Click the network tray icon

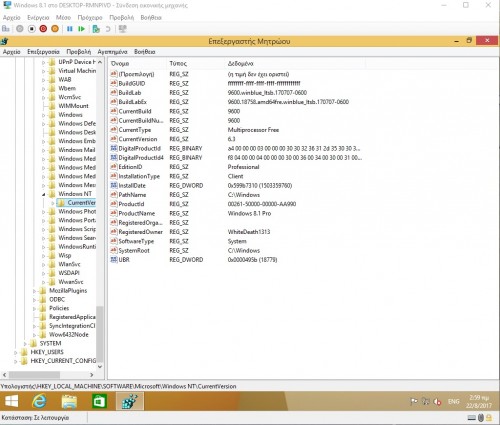tap(426, 401)
